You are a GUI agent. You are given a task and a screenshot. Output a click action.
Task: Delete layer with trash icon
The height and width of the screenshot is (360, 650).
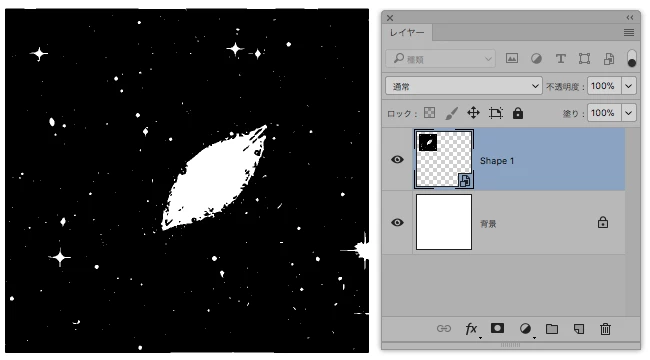[605, 329]
